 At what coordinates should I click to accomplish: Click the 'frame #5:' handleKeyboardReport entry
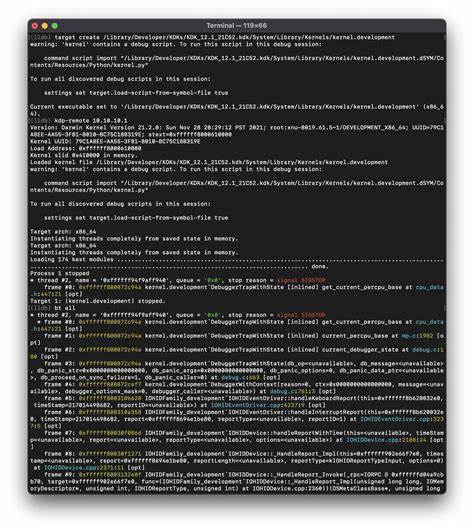pyautogui.click(x=237, y=402)
